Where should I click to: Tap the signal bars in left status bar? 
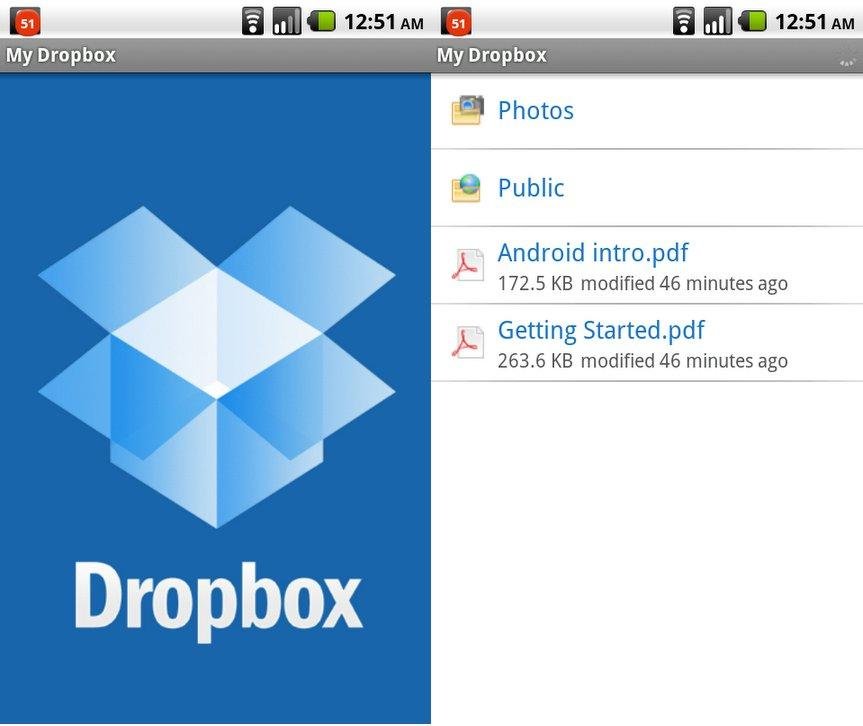pos(286,22)
